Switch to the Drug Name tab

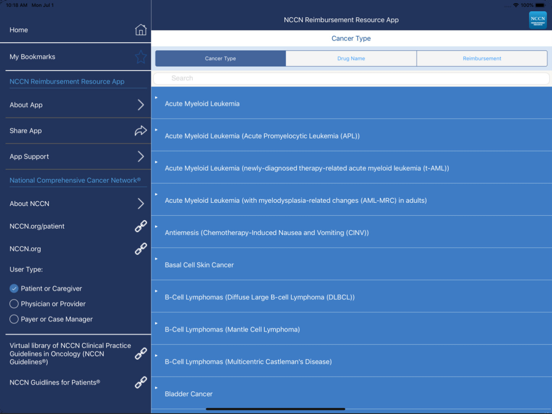click(x=351, y=58)
